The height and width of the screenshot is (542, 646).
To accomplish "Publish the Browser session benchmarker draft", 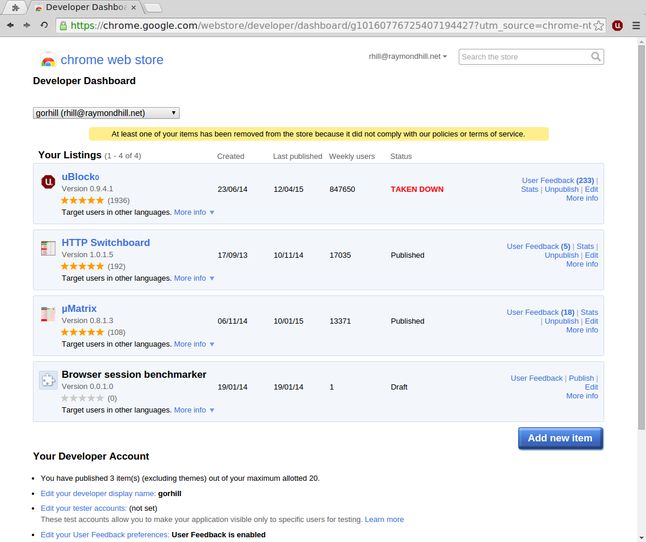I will 581,378.
